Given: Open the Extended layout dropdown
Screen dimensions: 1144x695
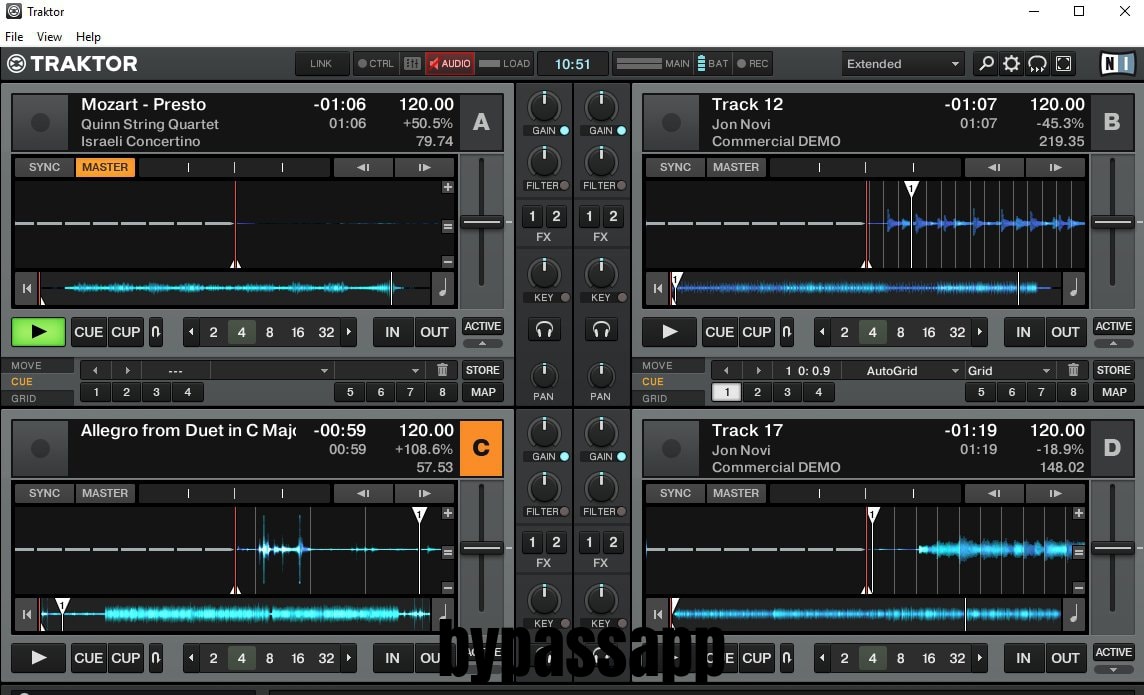Looking at the screenshot, I should (x=903, y=64).
